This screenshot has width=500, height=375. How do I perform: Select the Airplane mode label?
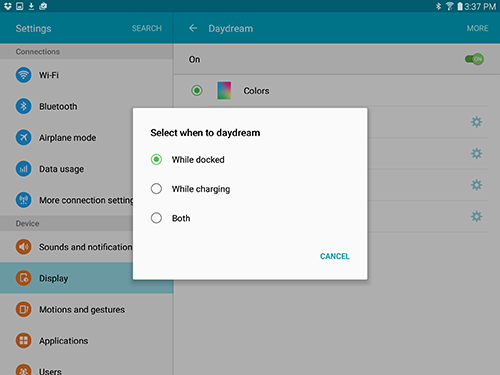click(68, 138)
